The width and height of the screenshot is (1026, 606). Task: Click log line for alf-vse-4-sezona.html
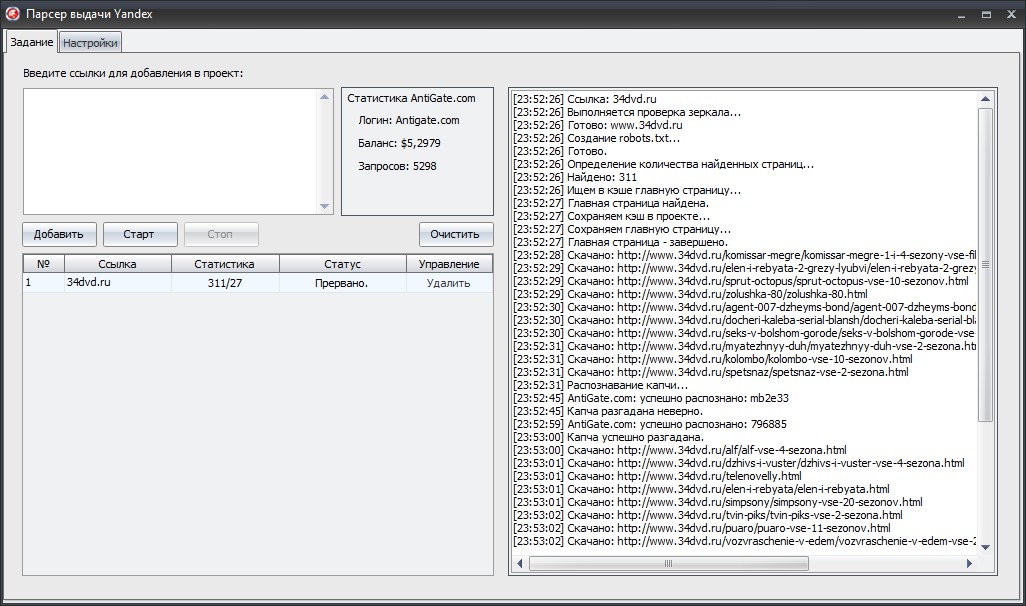pos(680,450)
